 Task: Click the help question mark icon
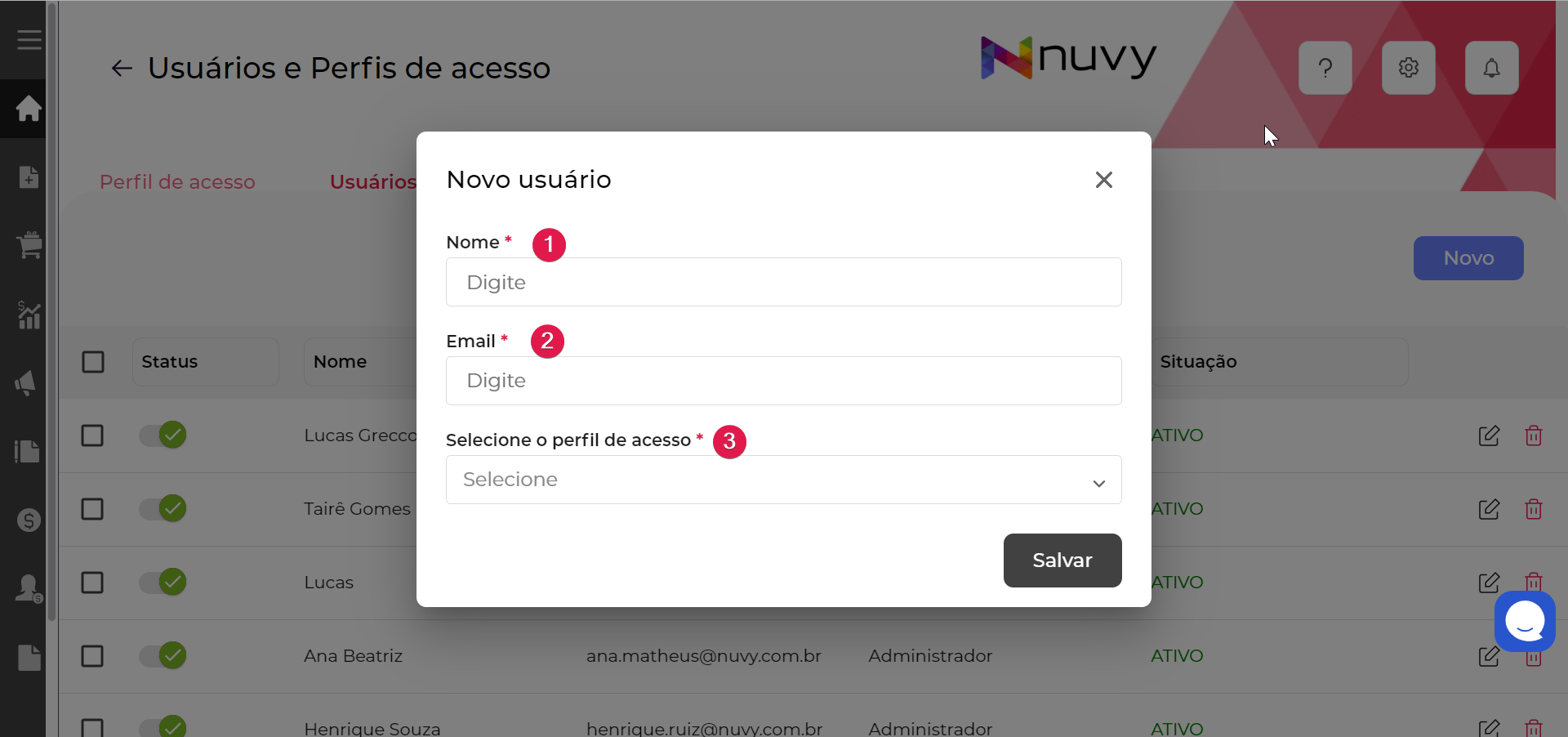pos(1325,68)
